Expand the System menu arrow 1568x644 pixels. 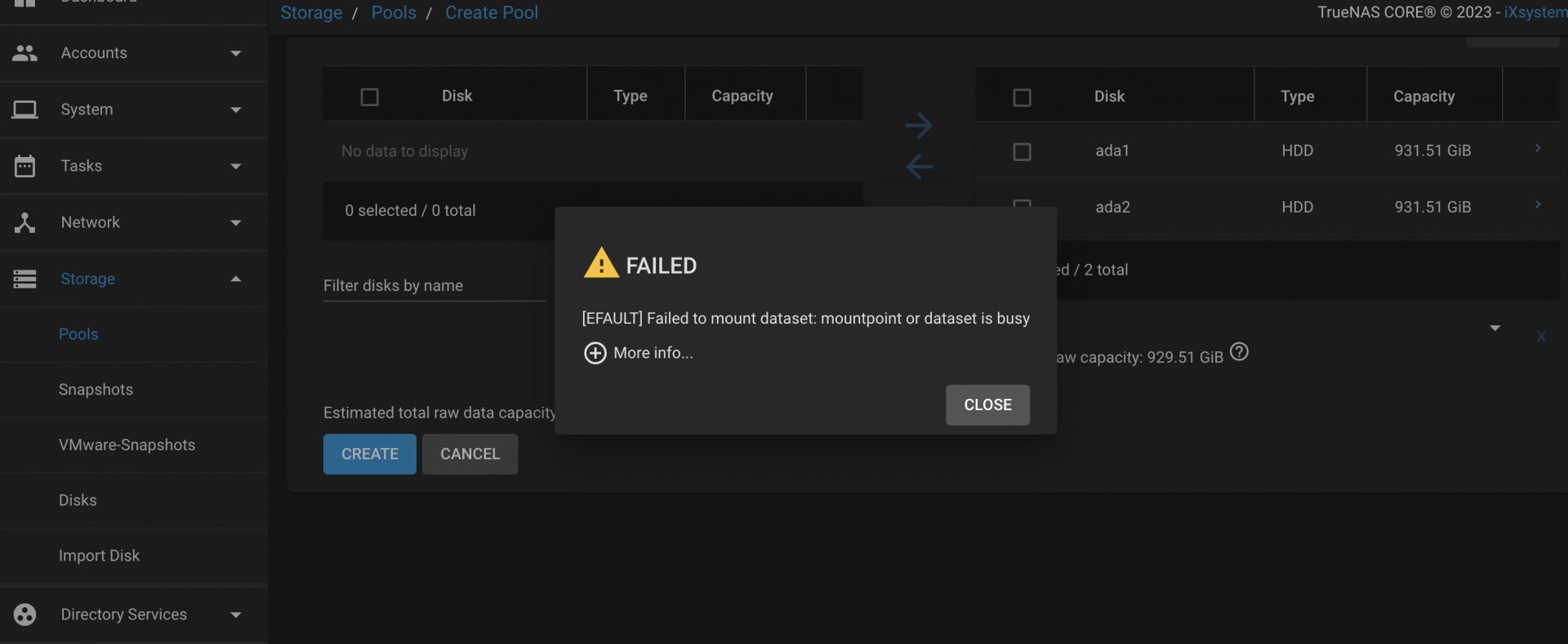click(236, 110)
